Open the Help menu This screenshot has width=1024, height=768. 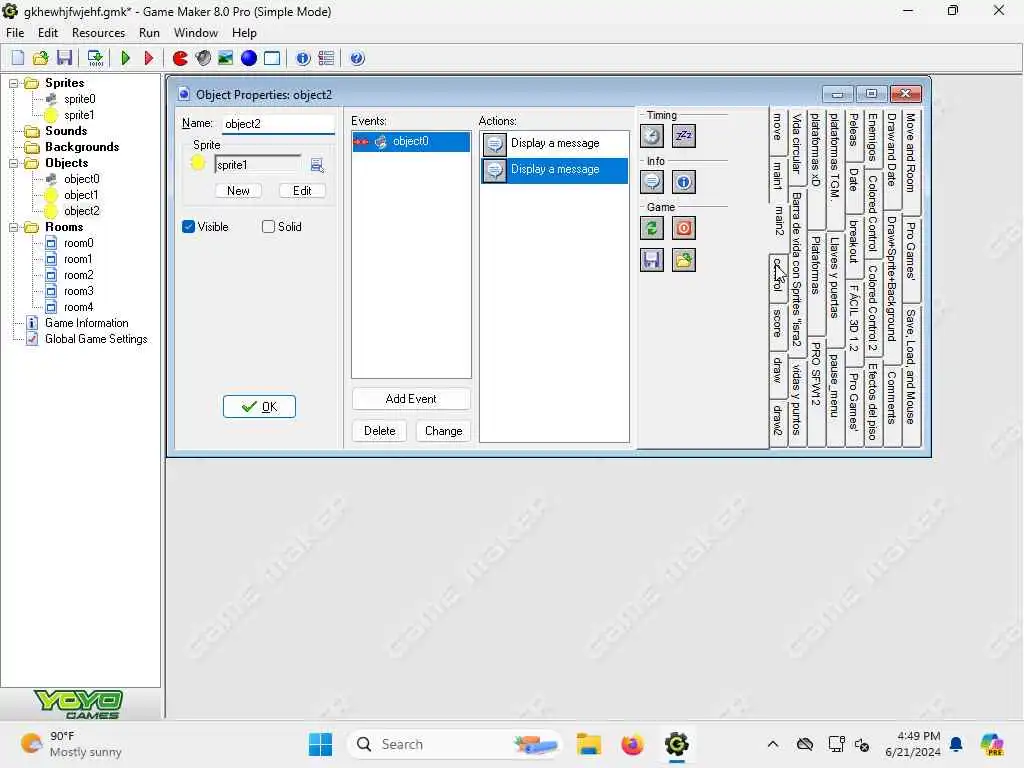[244, 33]
